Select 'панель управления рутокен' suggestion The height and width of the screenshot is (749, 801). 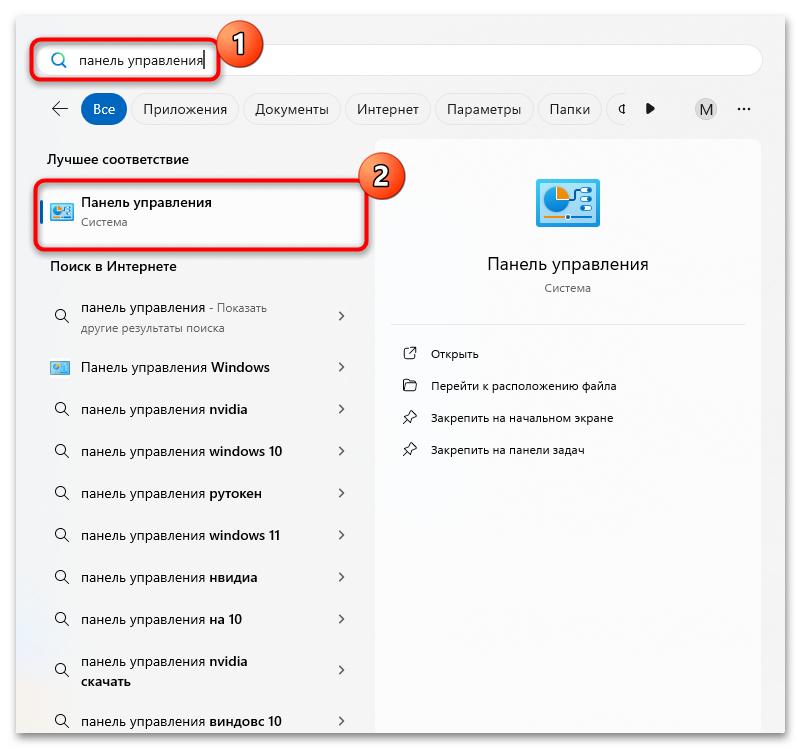tap(199, 494)
